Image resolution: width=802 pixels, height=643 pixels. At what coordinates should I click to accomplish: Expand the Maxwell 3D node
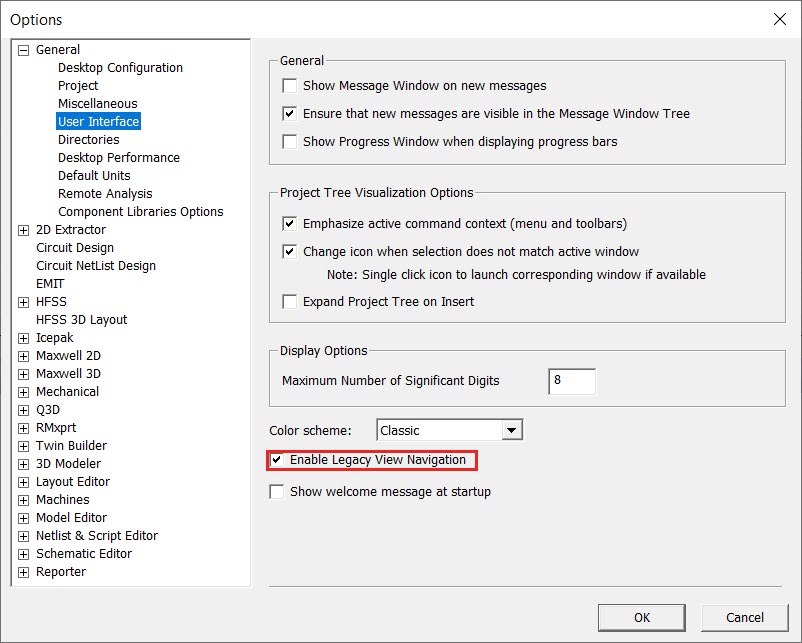tap(23, 373)
